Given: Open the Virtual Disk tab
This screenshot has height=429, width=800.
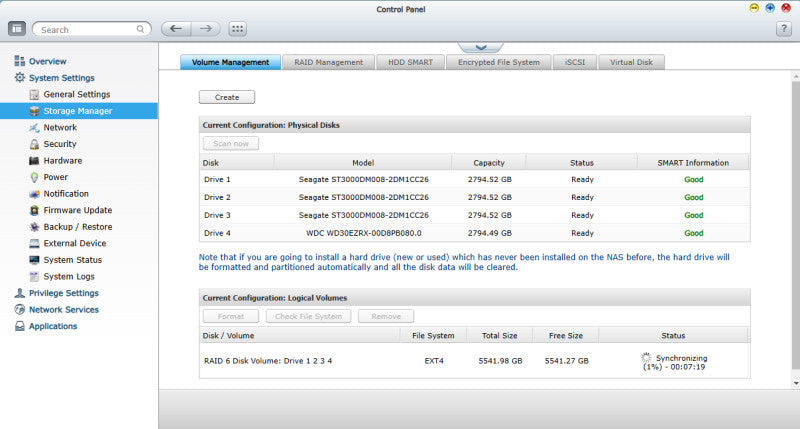Looking at the screenshot, I should click(x=632, y=62).
